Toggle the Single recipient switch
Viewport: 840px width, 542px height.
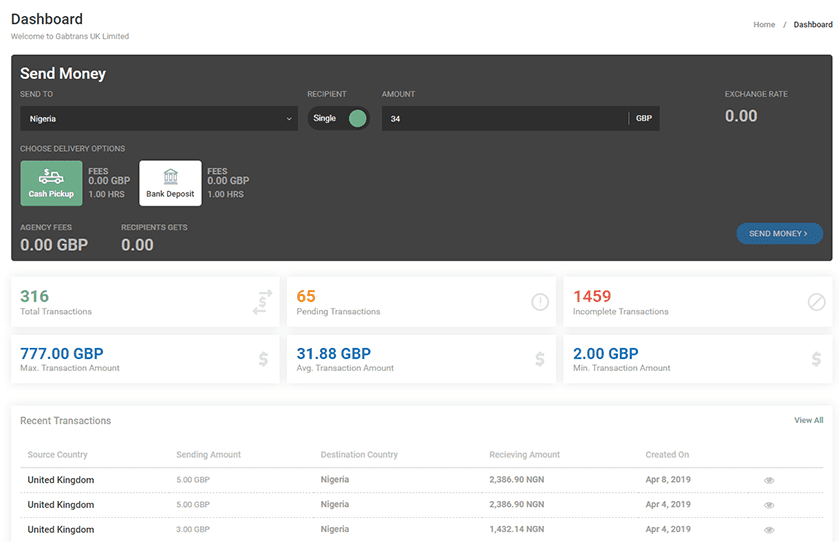coord(356,119)
